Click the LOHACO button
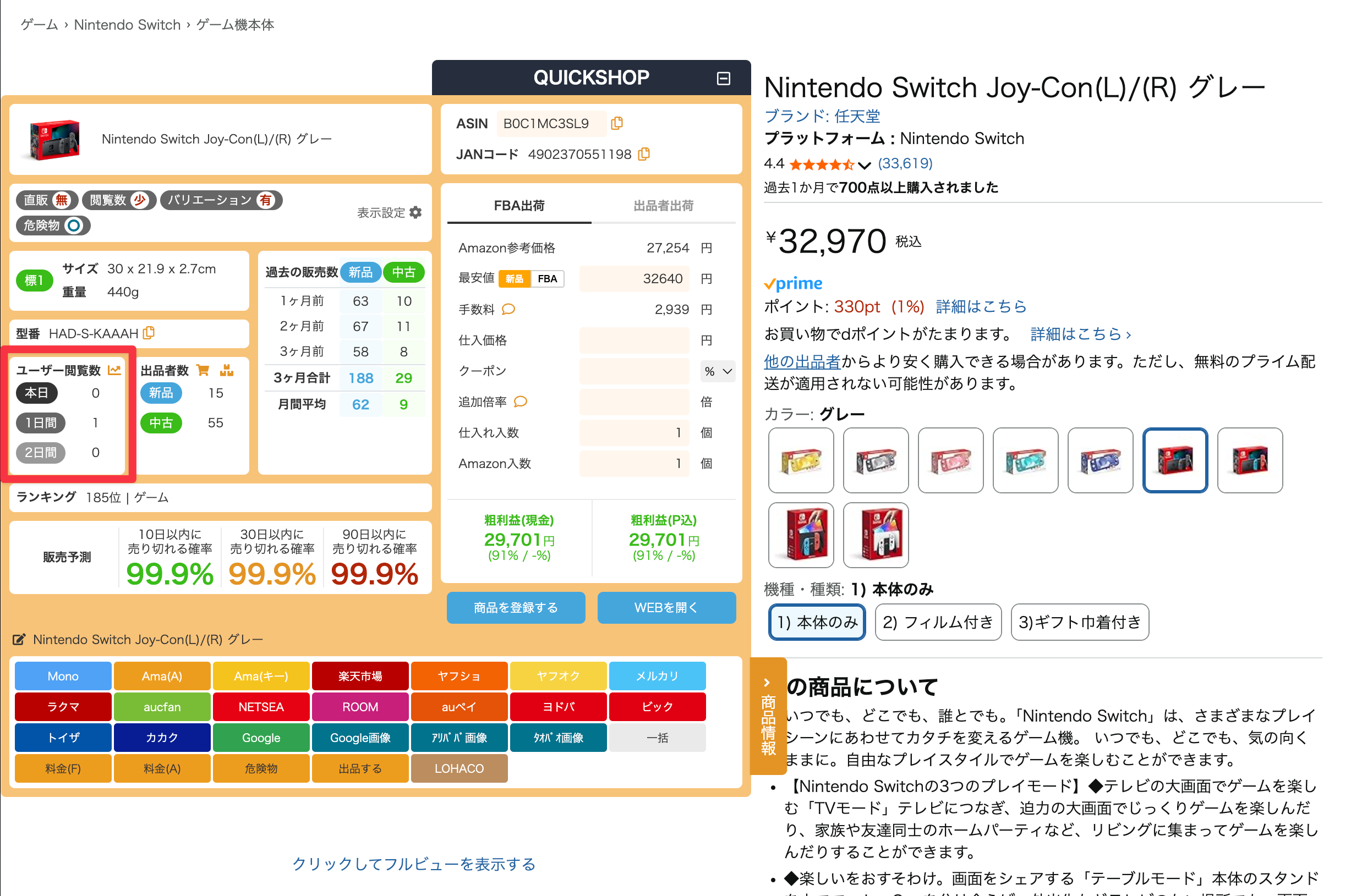 coord(459,768)
